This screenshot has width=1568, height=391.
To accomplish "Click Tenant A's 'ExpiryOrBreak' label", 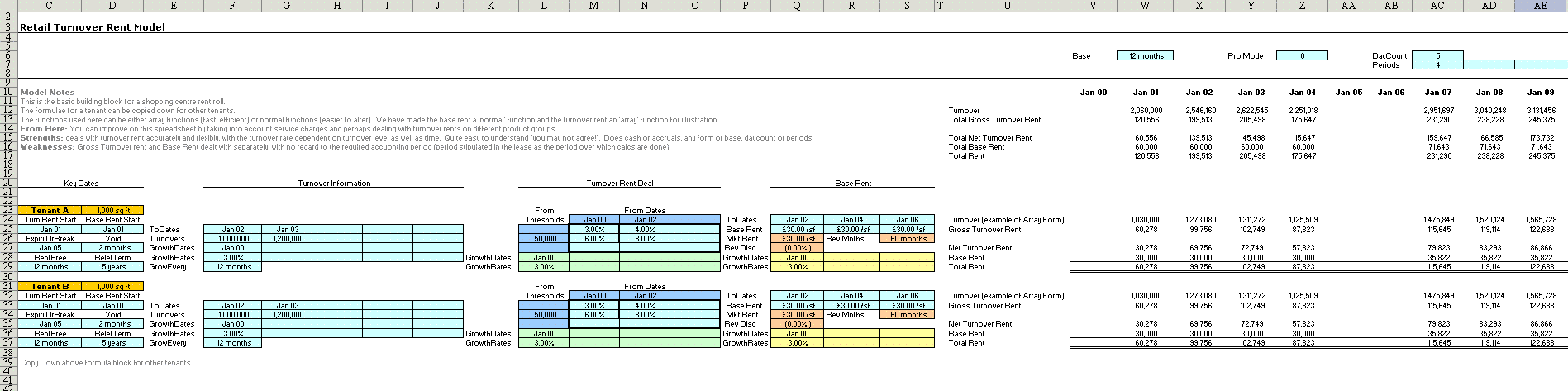I will (x=50, y=238).
